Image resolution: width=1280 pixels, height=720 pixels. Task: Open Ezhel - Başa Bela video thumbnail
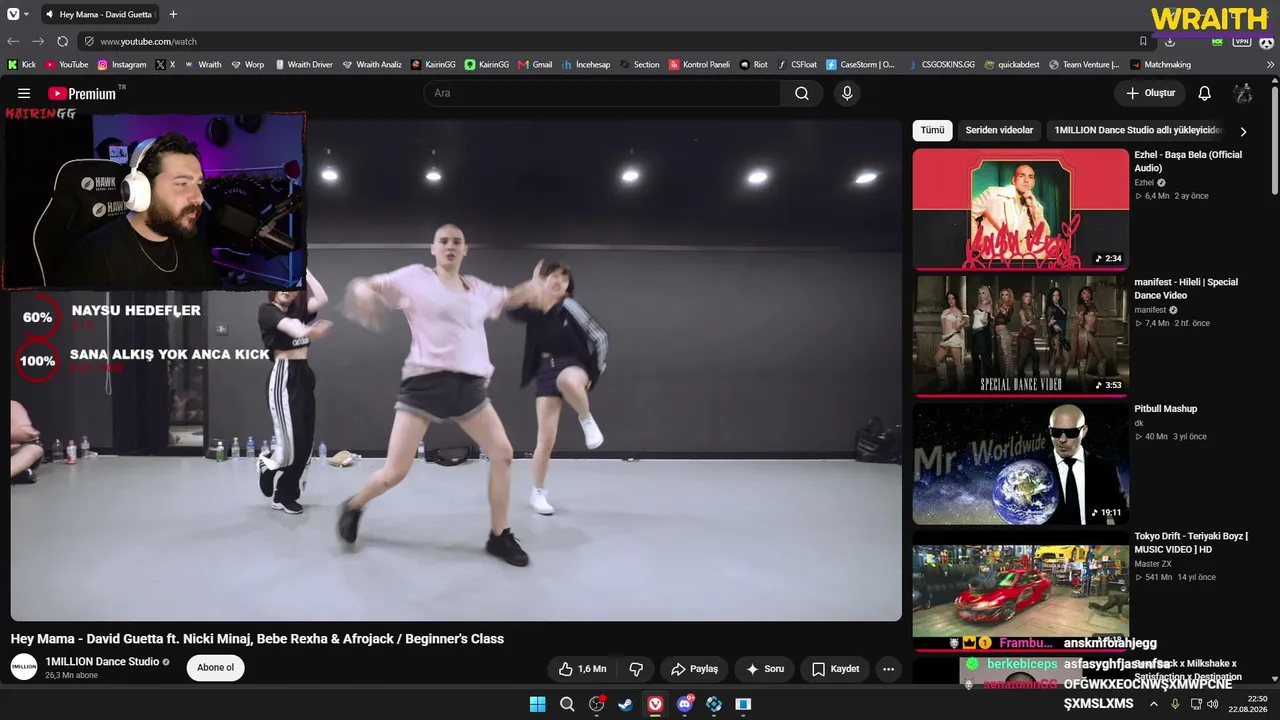click(x=1020, y=209)
